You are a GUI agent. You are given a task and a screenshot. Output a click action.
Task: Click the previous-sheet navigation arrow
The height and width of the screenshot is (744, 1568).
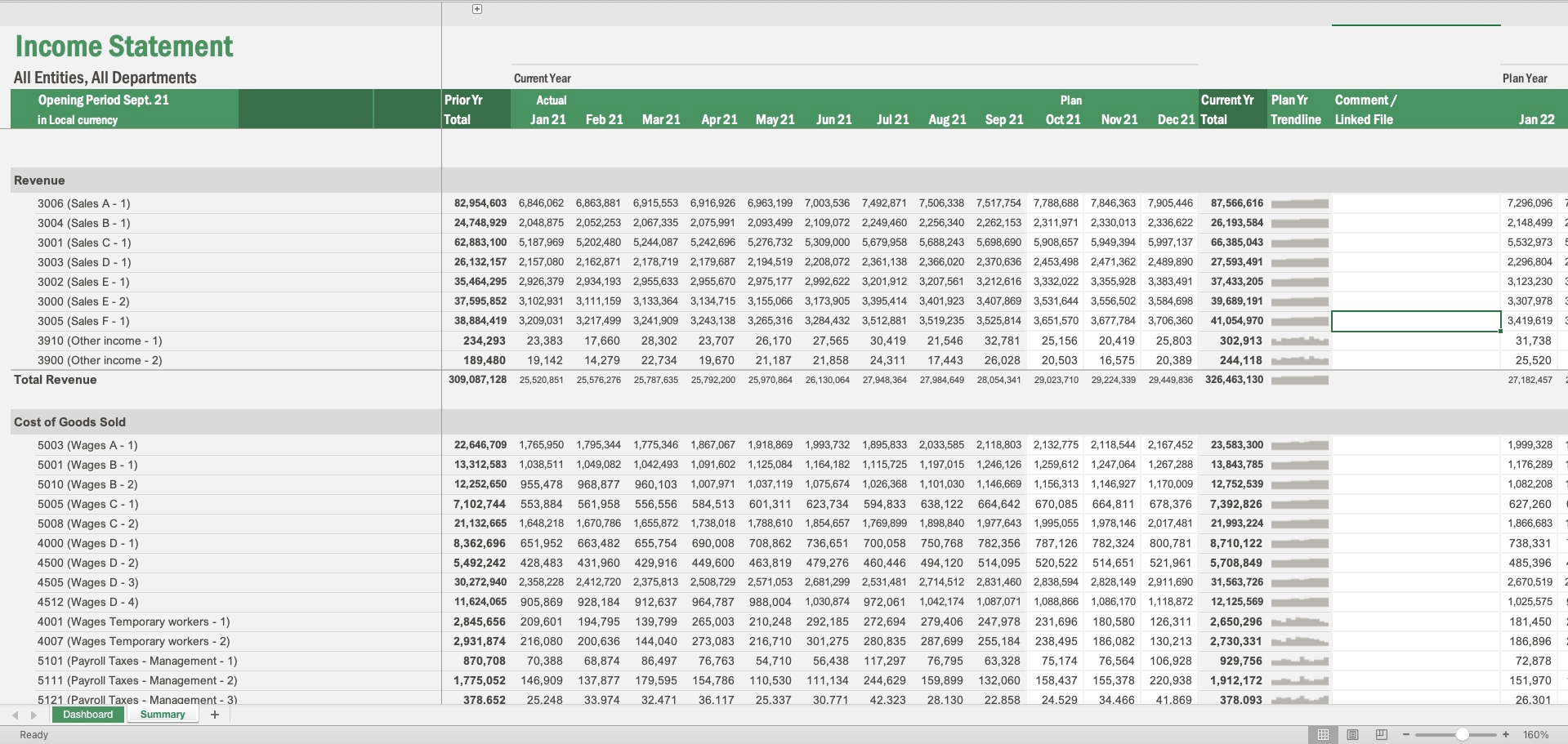tap(13, 714)
